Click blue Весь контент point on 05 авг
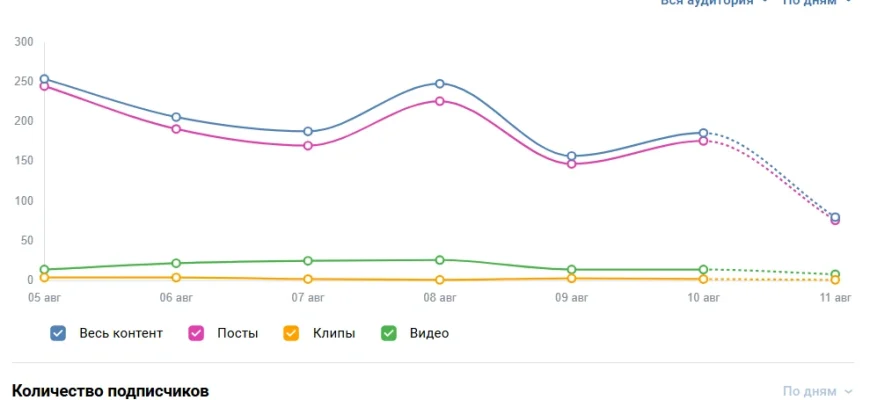Screen dimensions: 870x400 coord(44,79)
